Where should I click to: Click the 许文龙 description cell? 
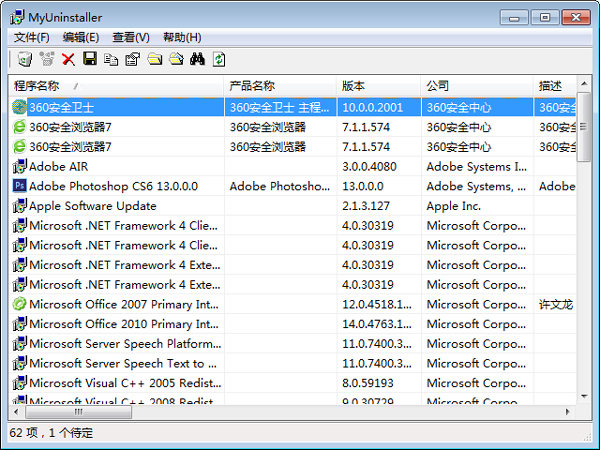click(556, 304)
